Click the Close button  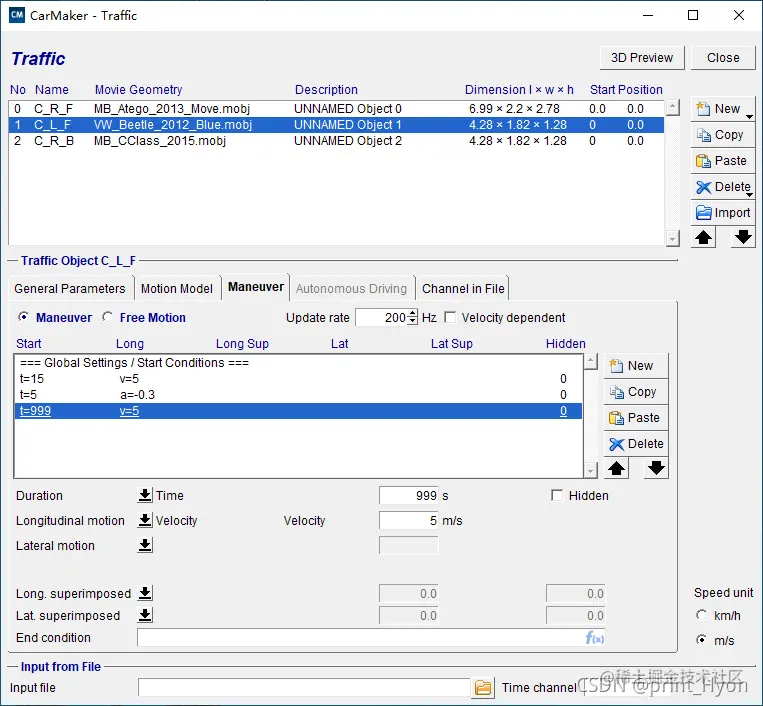pyautogui.click(x=723, y=58)
